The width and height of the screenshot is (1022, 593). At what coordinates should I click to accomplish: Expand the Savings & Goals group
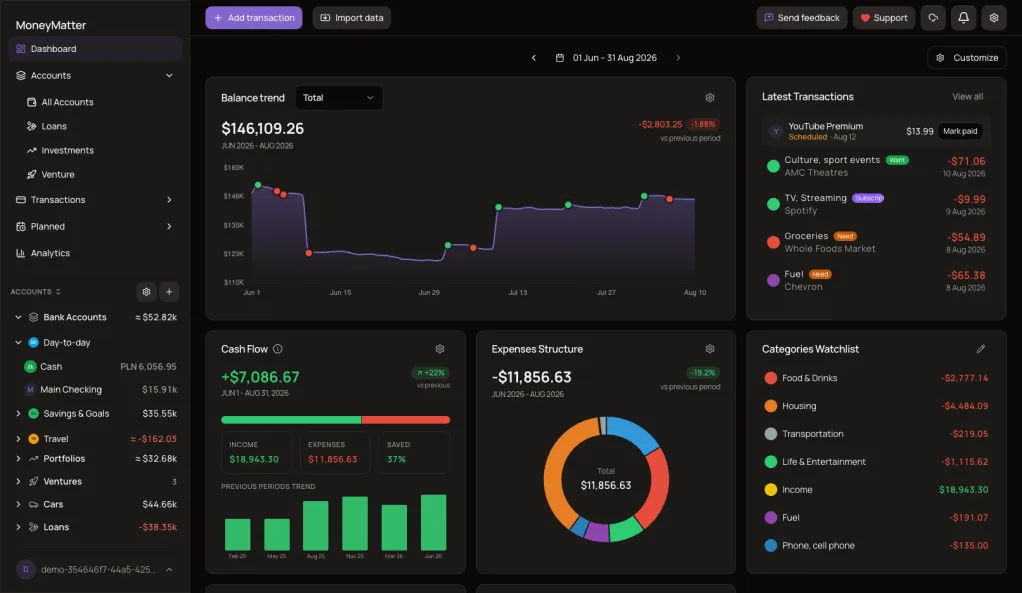click(18, 414)
